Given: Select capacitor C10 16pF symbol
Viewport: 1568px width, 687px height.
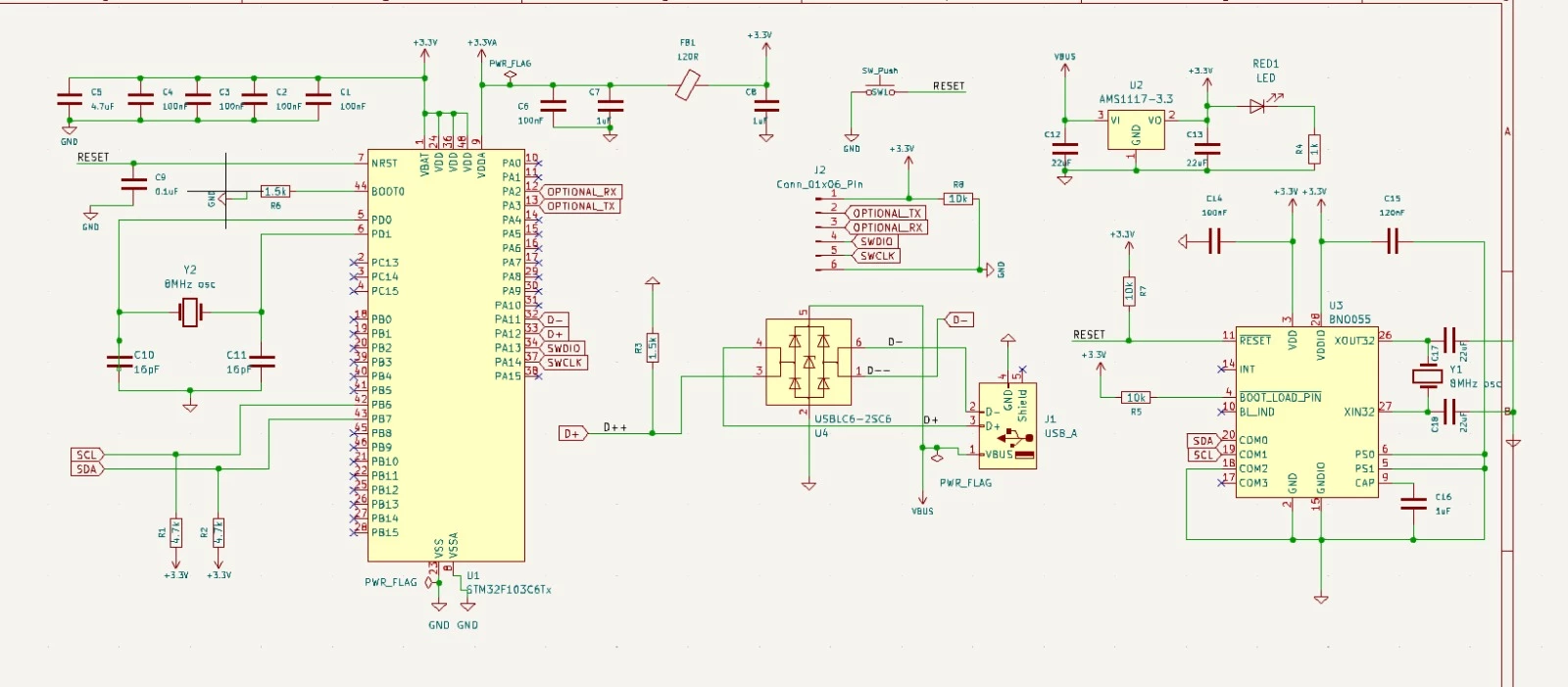Looking at the screenshot, I should pyautogui.click(x=120, y=363).
